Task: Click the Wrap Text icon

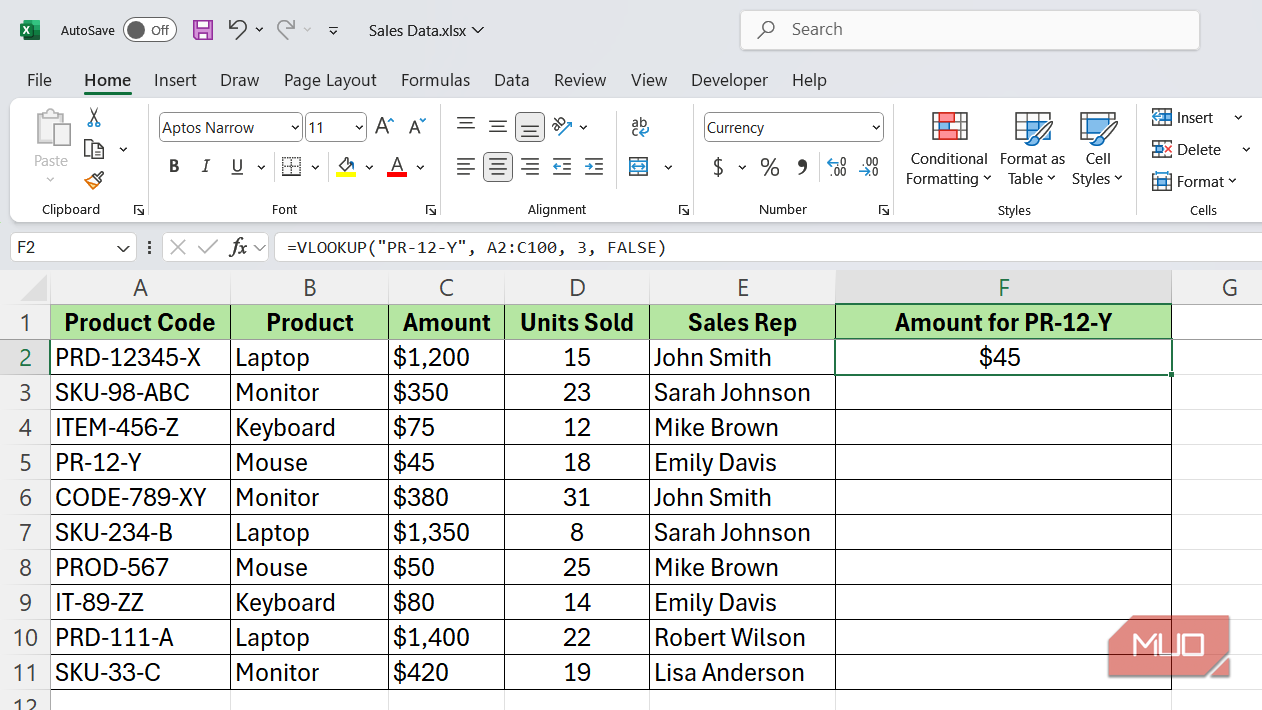Action: 640,127
